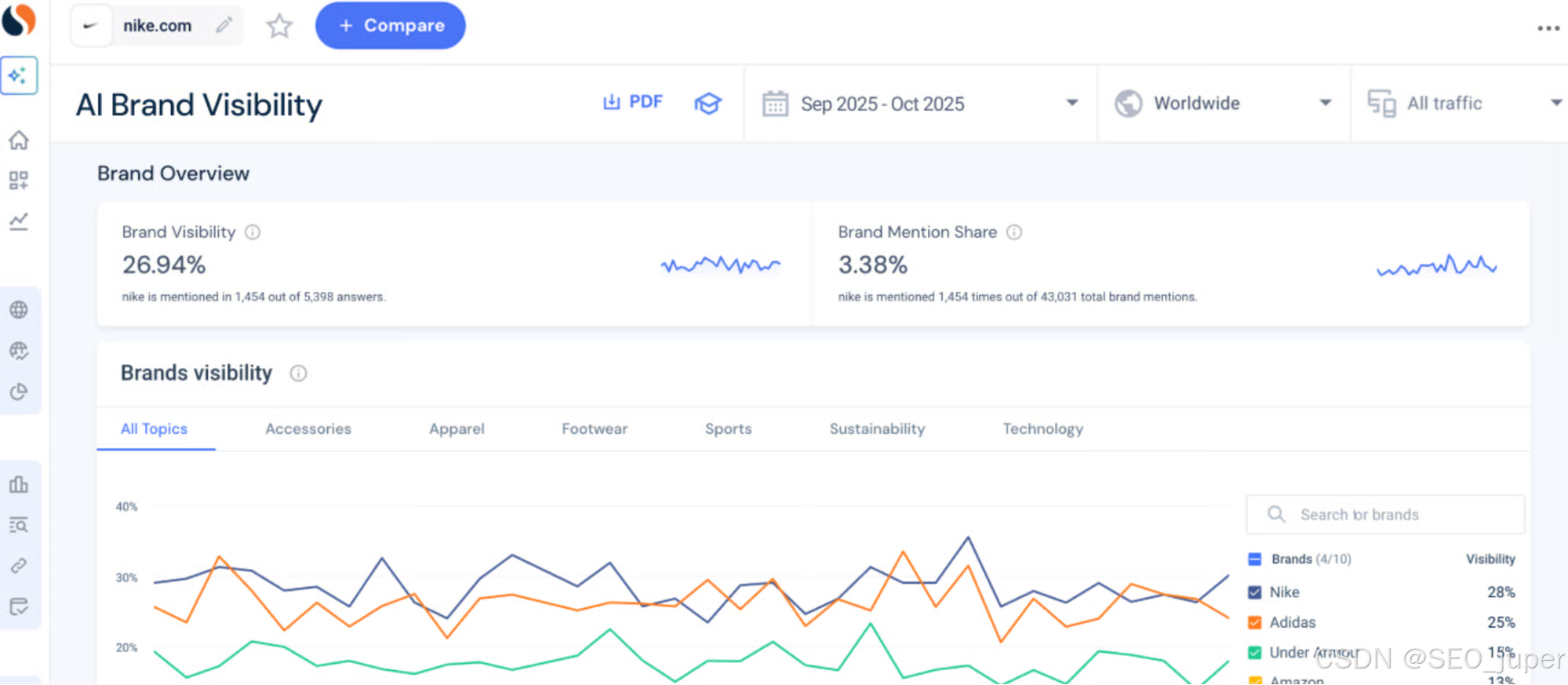
Task: Click the Worldwide globe icon
Action: click(1128, 104)
